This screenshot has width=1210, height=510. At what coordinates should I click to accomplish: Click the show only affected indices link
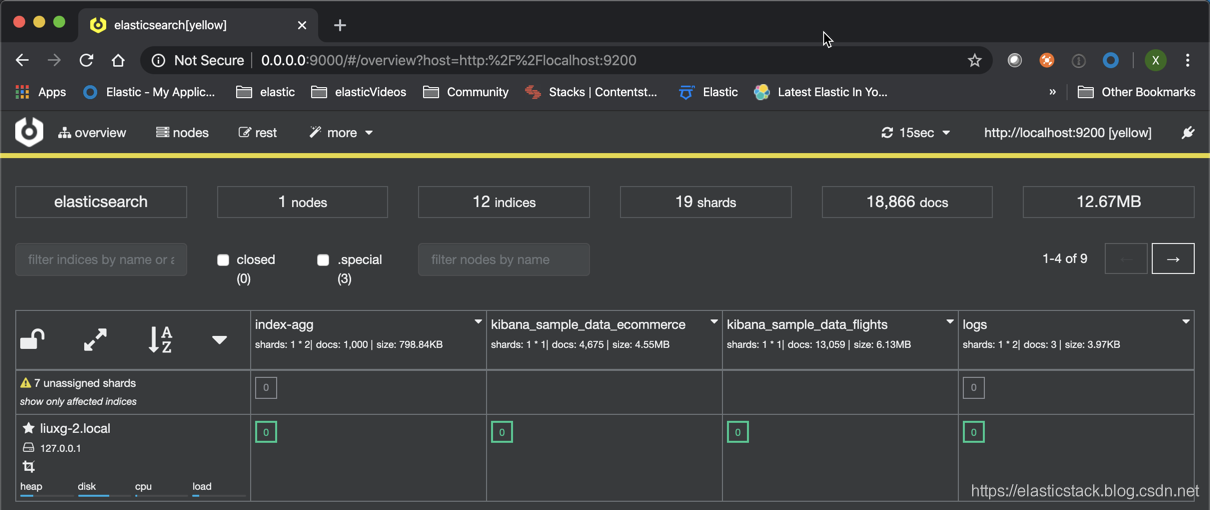[78, 401]
